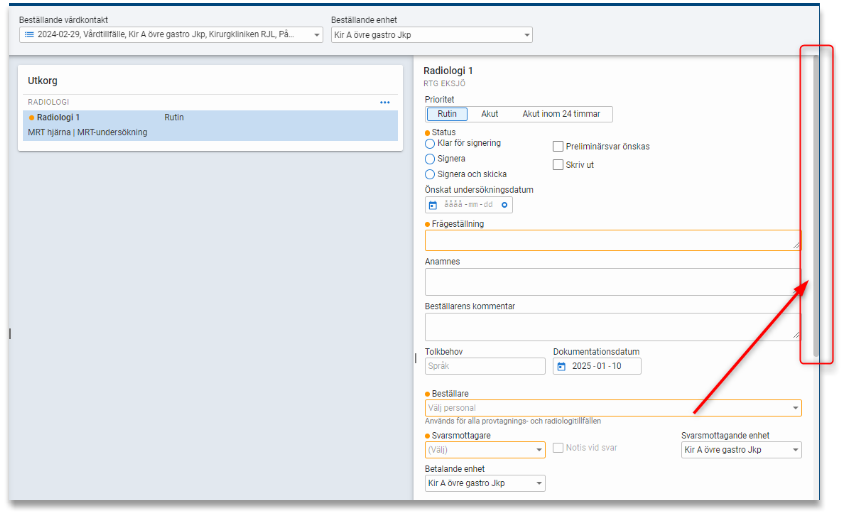This screenshot has height=516, width=847.
Task: Click the clear icon in Önskat undersökningsdatum
Action: (505, 205)
